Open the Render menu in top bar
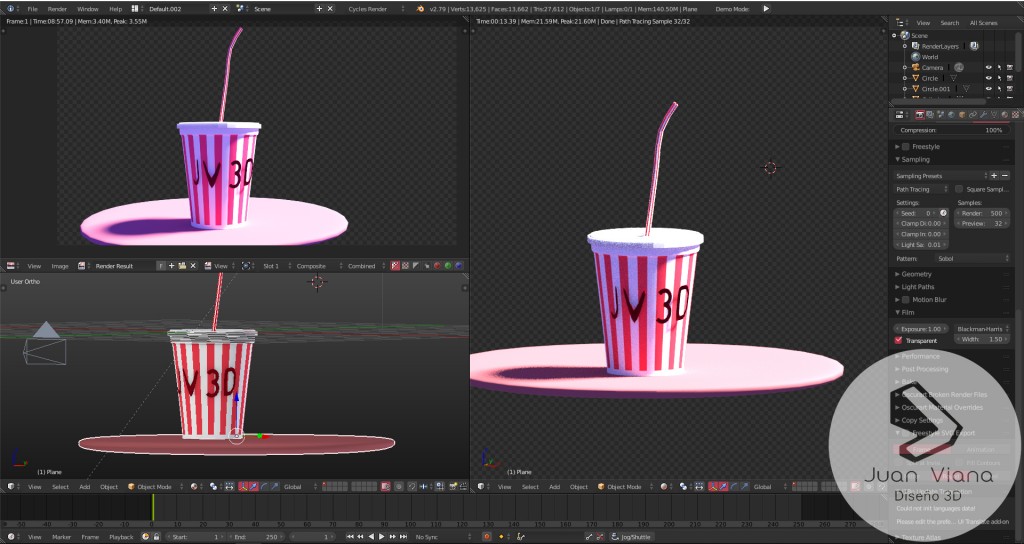The width and height of the screenshot is (1024, 544). point(57,8)
